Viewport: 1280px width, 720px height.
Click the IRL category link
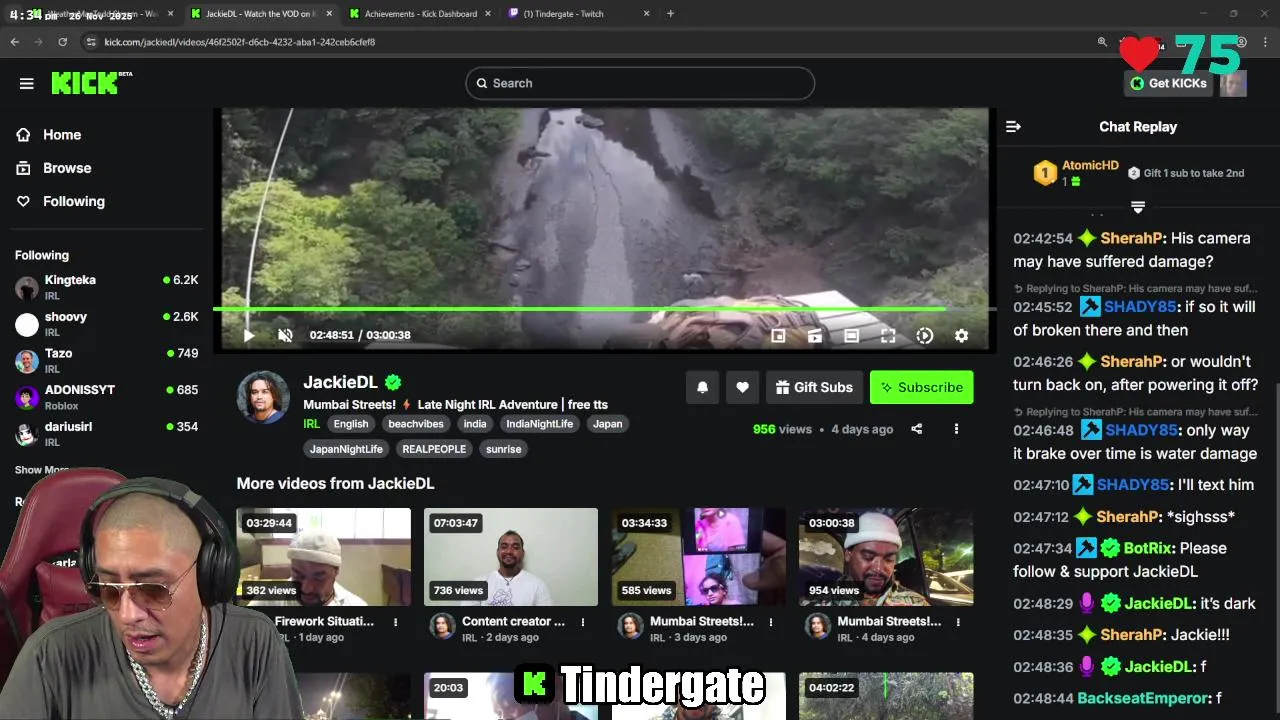(311, 424)
